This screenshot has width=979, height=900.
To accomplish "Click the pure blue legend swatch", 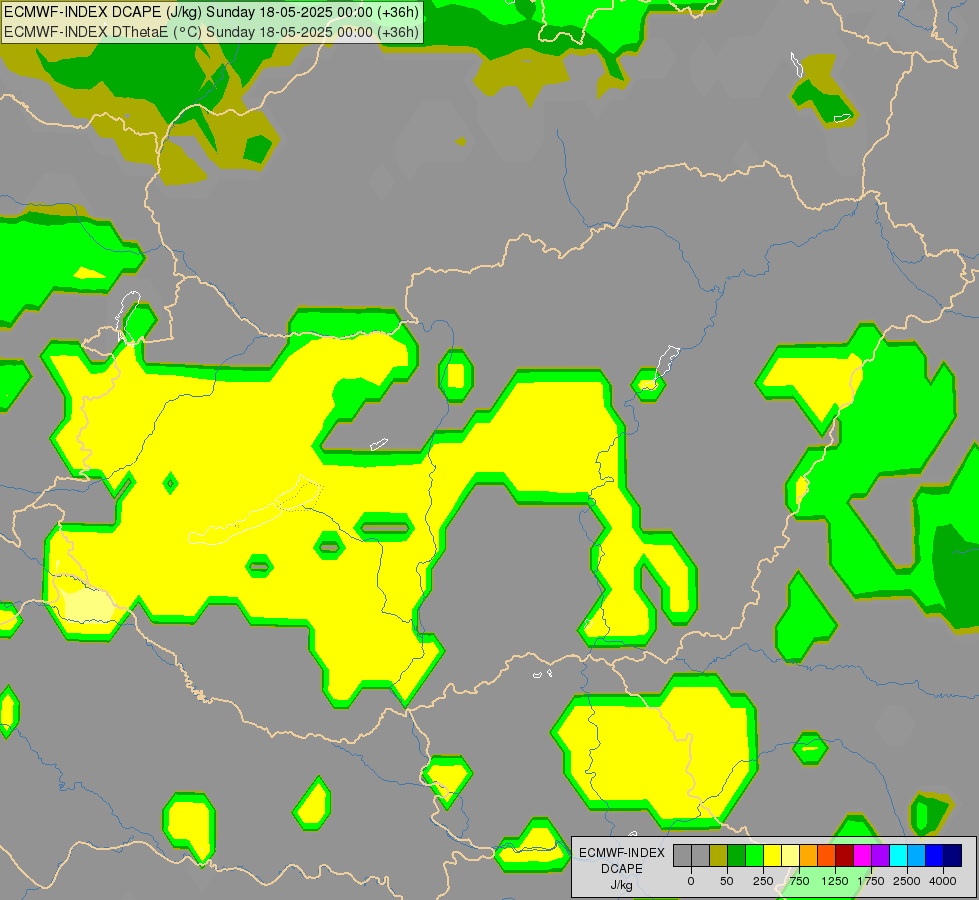I will 934,855.
